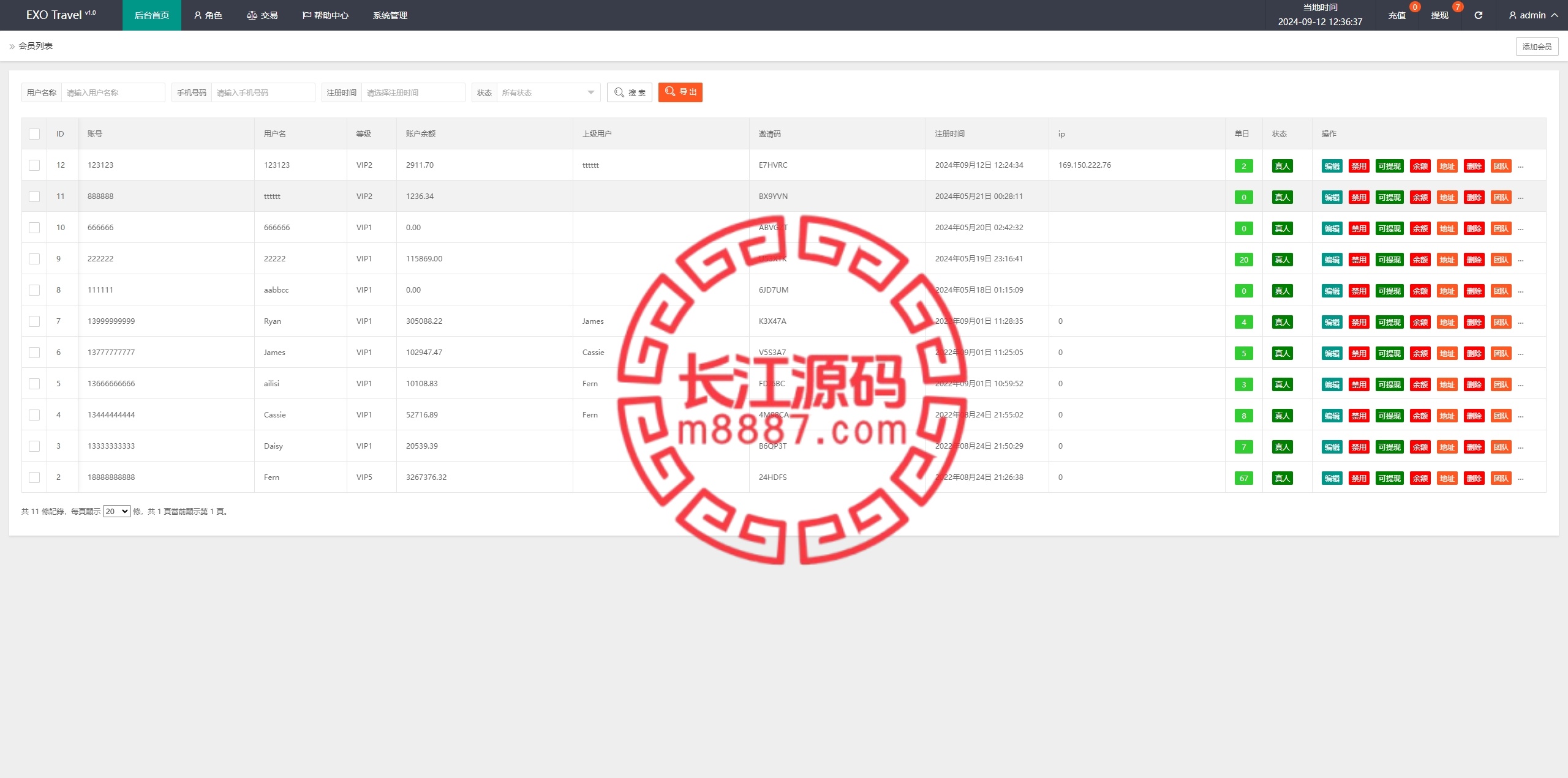Click 禁用 disable for user Cassie
Viewport: 1568px width, 778px height.
point(1359,416)
